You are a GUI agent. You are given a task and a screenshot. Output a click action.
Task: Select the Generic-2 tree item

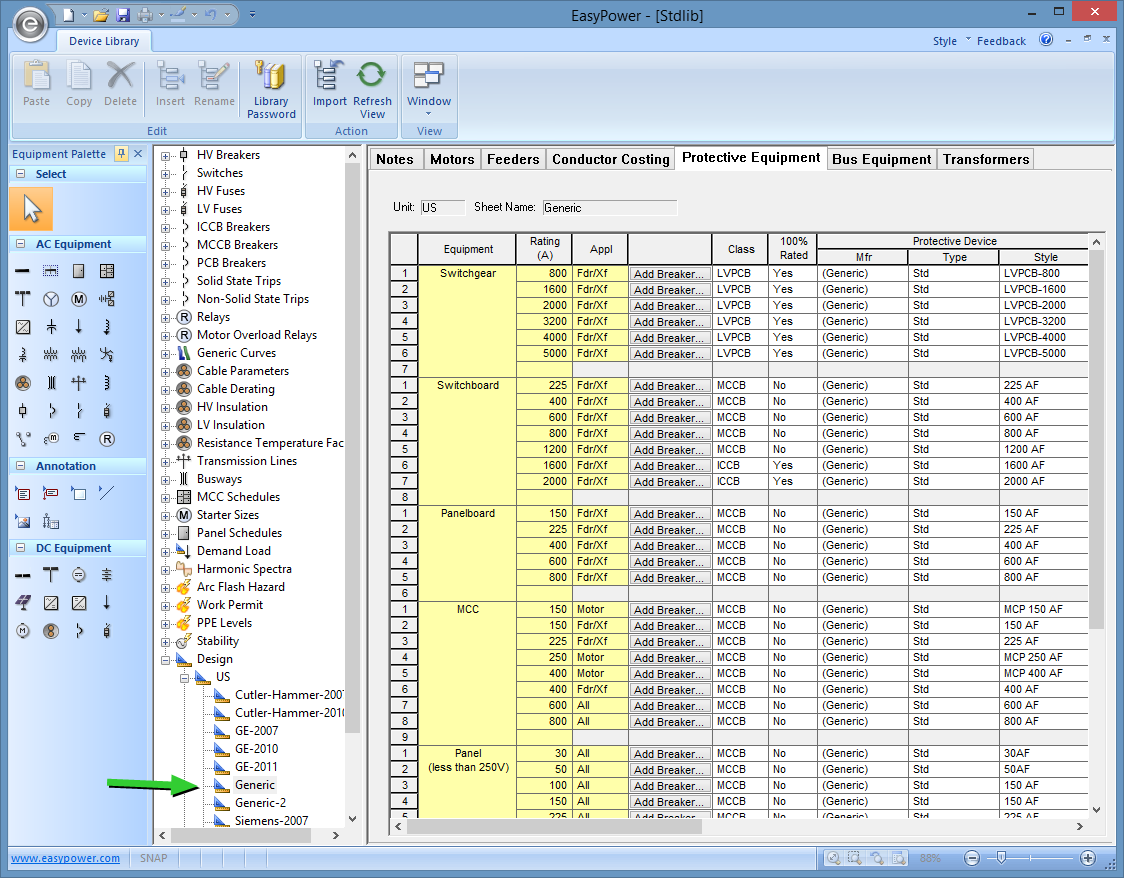260,803
